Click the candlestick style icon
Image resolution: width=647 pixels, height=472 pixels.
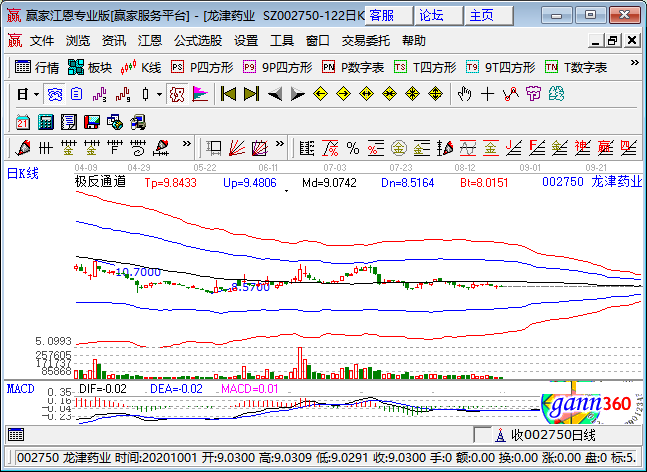pyautogui.click(x=145, y=94)
